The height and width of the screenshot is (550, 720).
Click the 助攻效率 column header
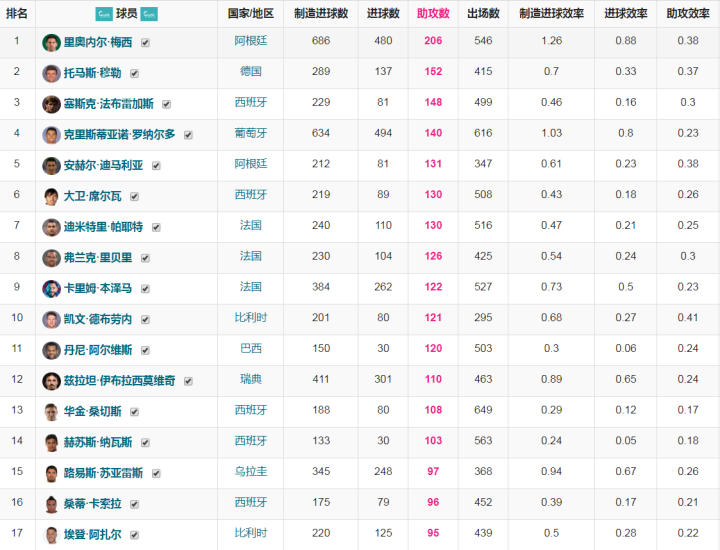click(x=688, y=14)
